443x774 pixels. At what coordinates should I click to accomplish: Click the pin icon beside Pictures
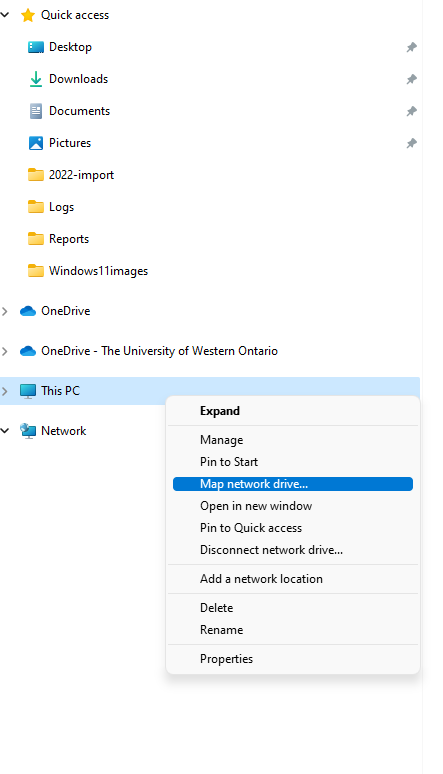point(411,144)
